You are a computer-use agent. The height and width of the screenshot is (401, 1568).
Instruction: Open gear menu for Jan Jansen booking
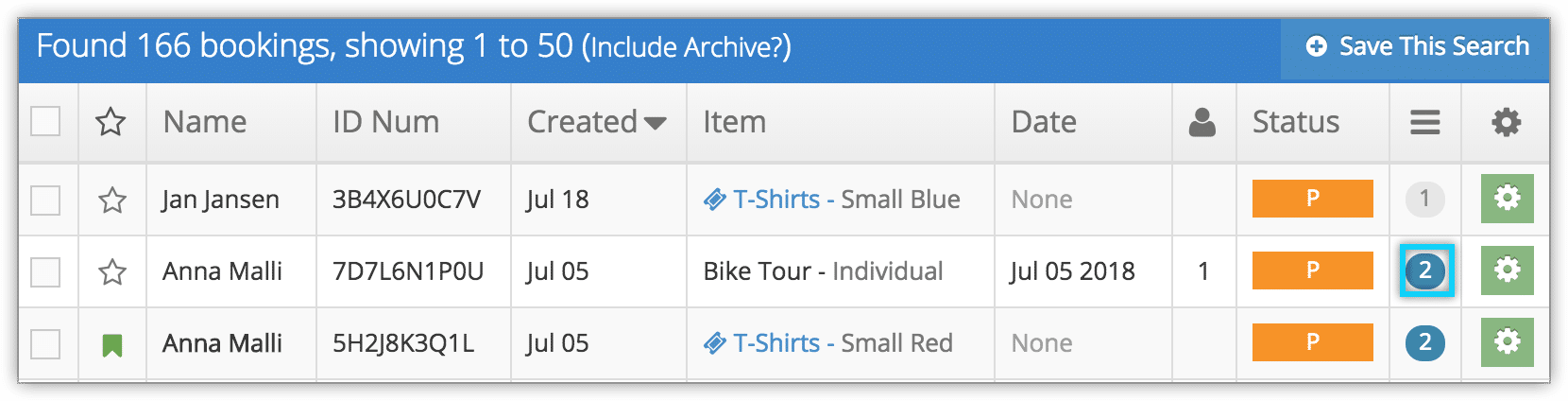(1507, 199)
